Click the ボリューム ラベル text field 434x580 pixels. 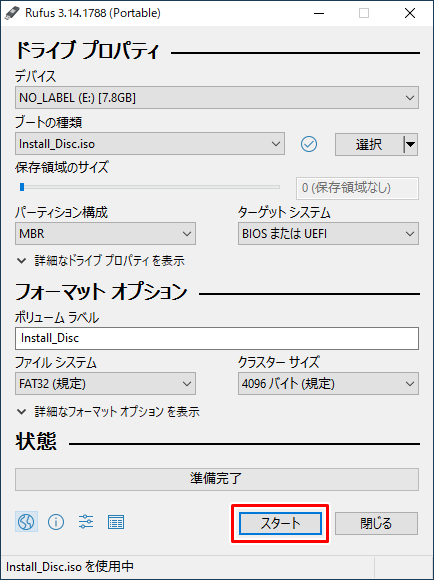[x=217, y=338]
